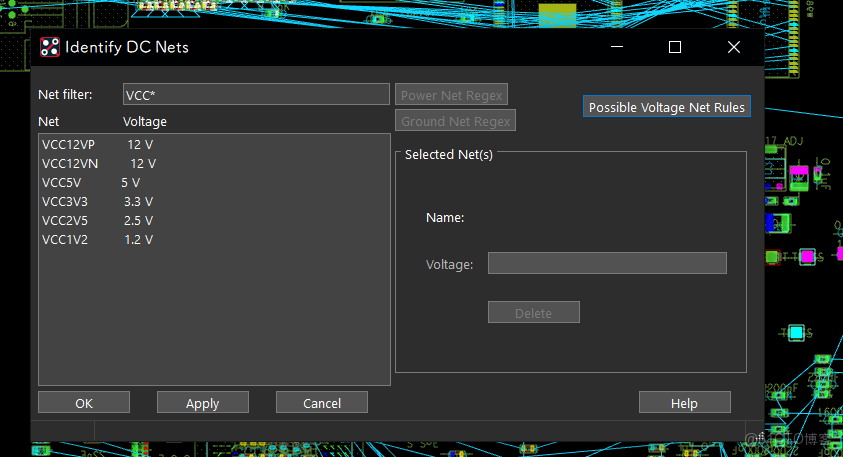The width and height of the screenshot is (843, 457).
Task: Click the 2.5 V voltage value
Action: [x=139, y=220]
